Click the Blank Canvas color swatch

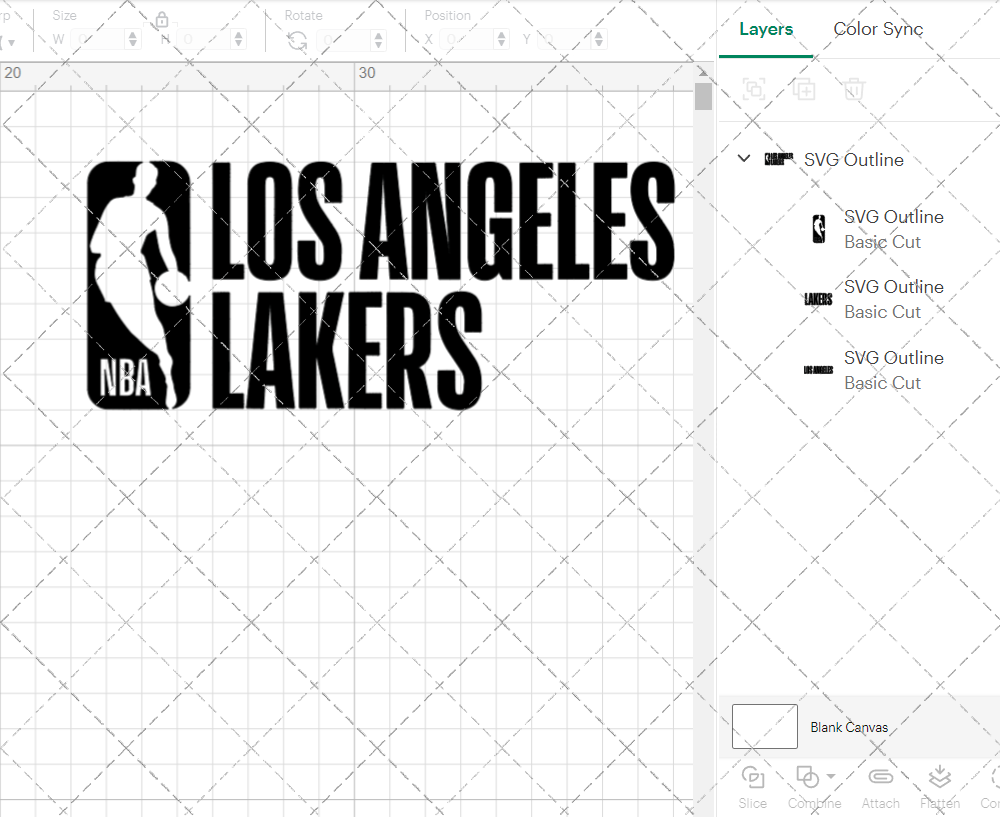pyautogui.click(x=764, y=726)
